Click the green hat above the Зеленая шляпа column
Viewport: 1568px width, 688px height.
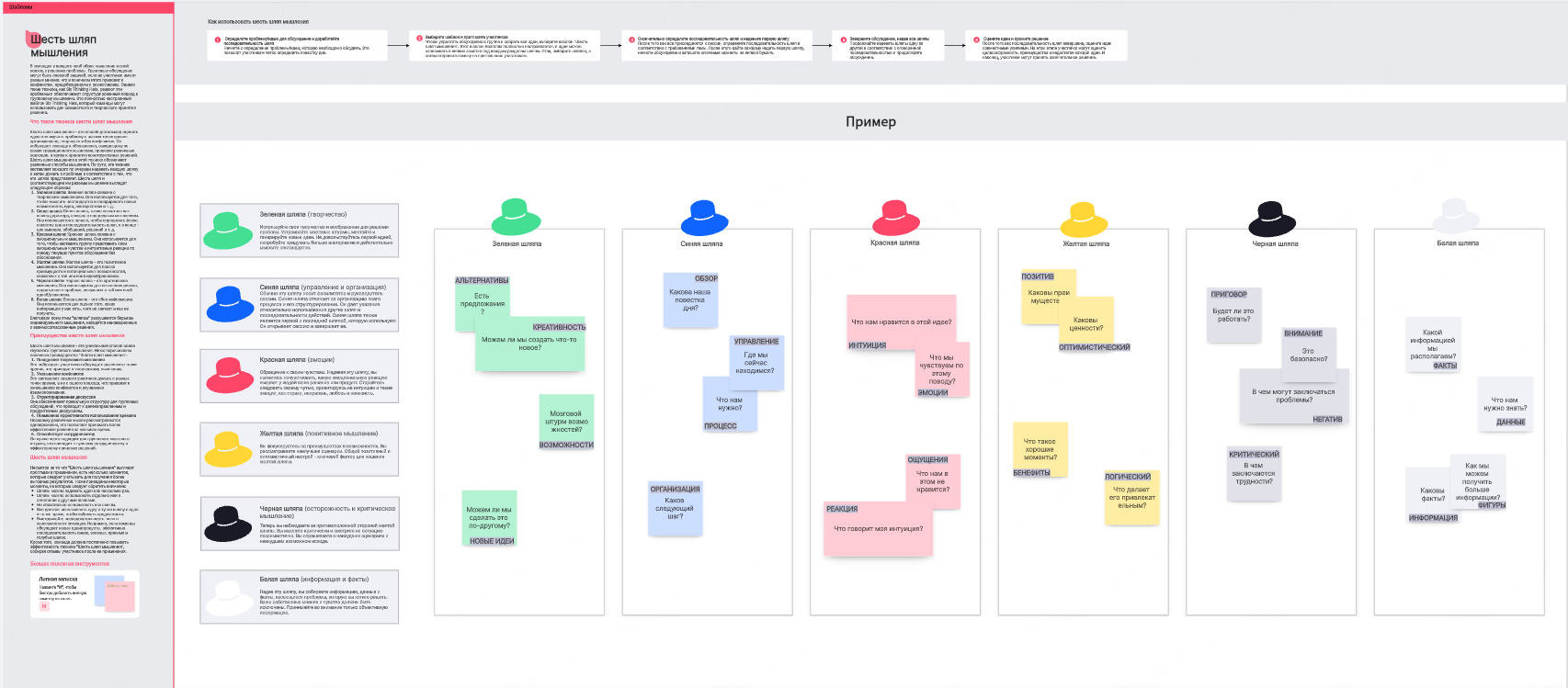[517, 218]
